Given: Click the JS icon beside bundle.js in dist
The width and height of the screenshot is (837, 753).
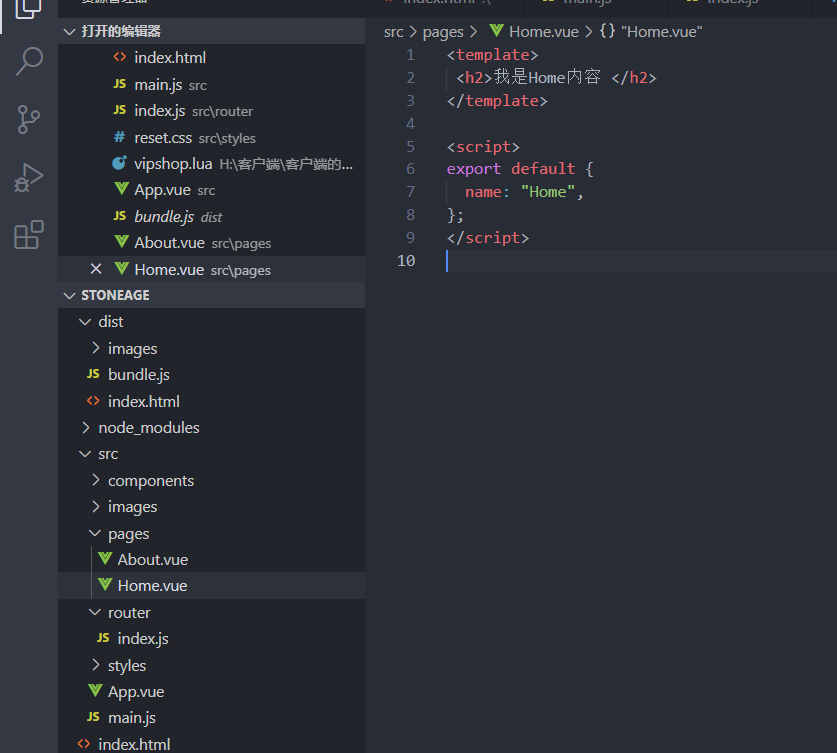Looking at the screenshot, I should click(93, 374).
